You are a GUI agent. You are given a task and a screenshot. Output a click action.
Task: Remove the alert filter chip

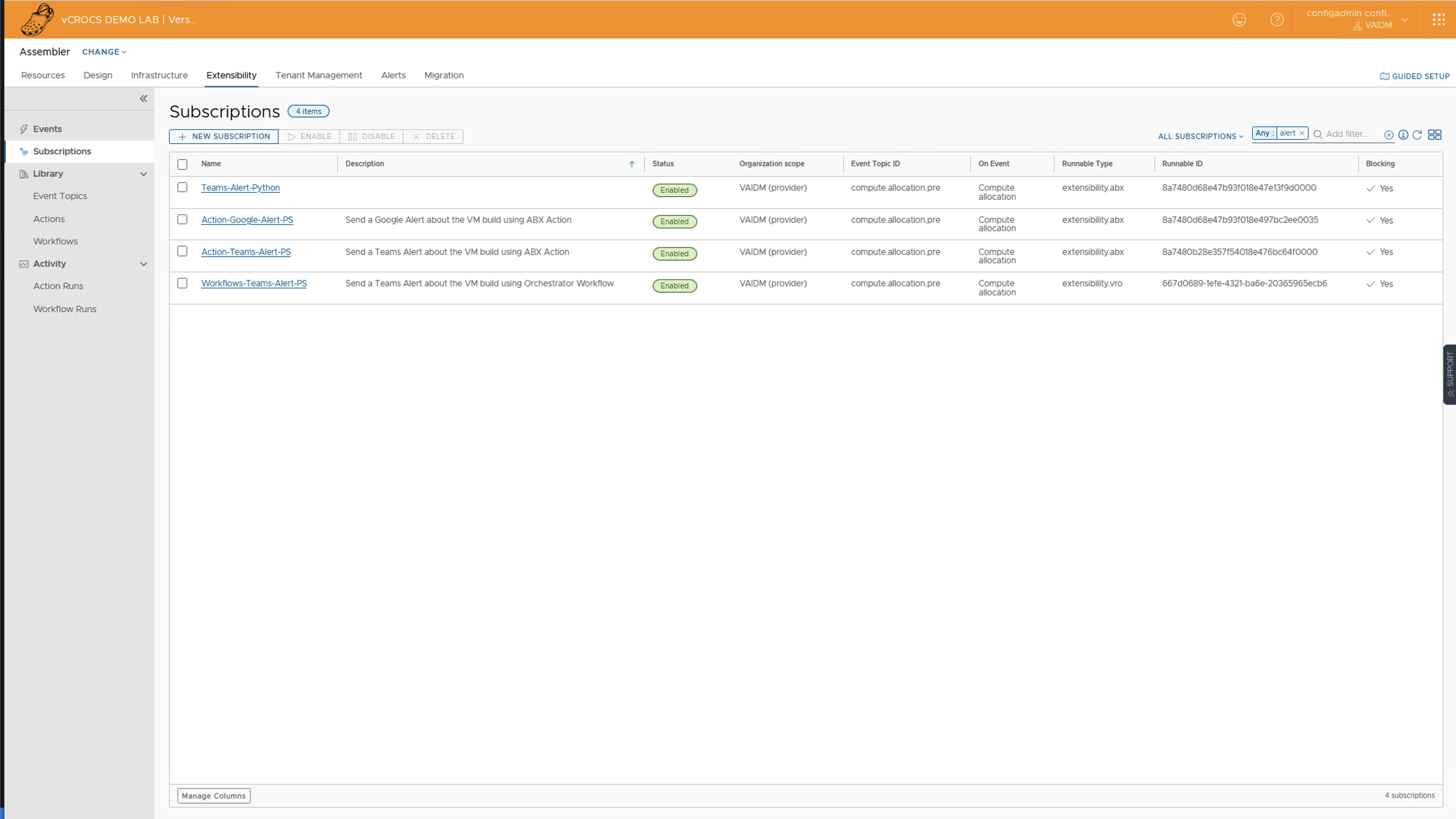(x=1302, y=133)
